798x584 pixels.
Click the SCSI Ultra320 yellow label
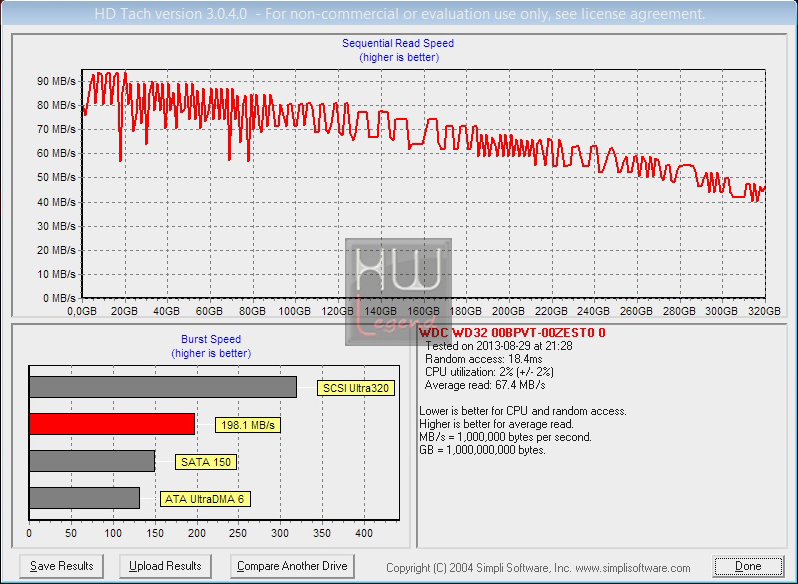coord(356,388)
